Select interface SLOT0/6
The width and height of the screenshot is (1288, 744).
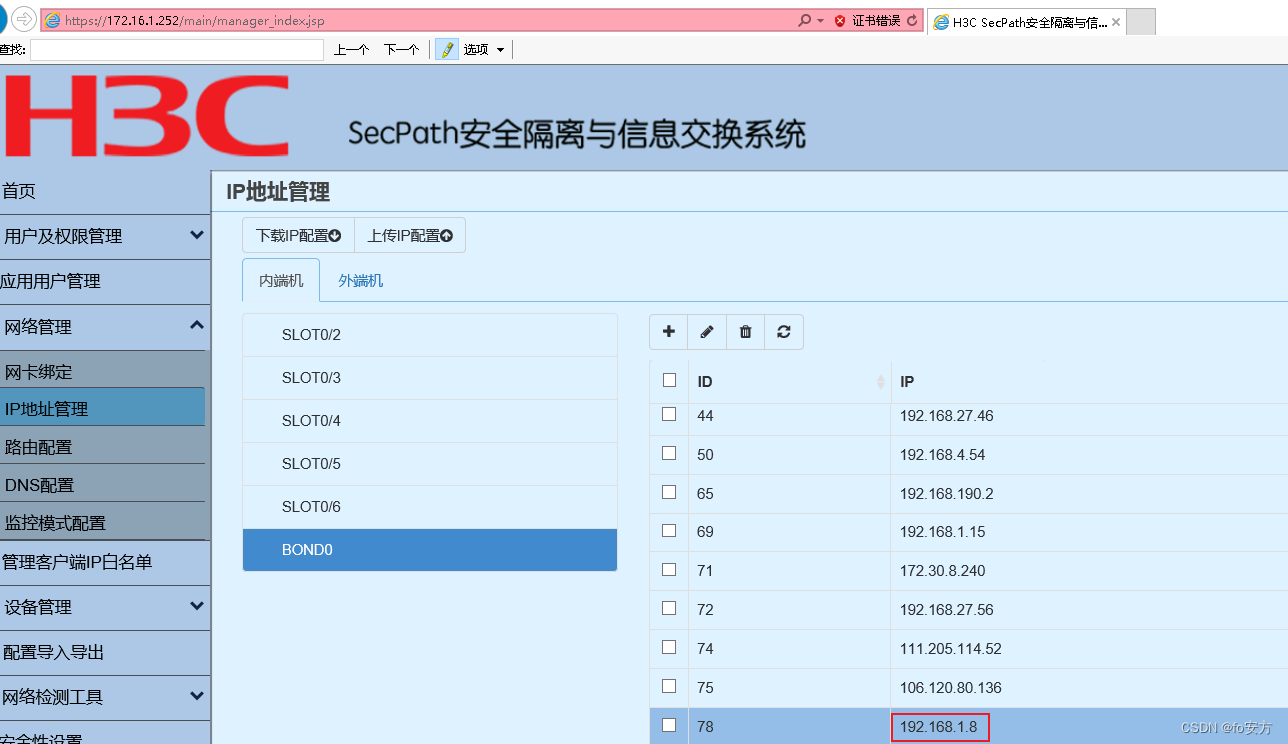coord(430,507)
